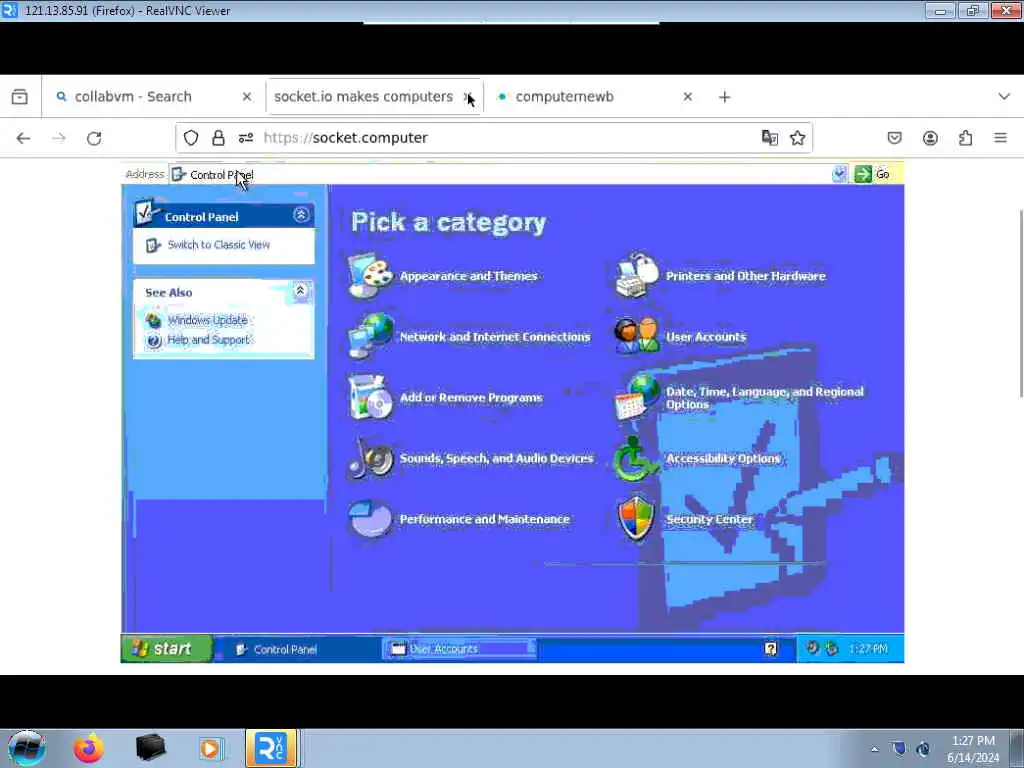1024x768 pixels.
Task: Click the site padlock security icon
Action: pyautogui.click(x=218, y=138)
